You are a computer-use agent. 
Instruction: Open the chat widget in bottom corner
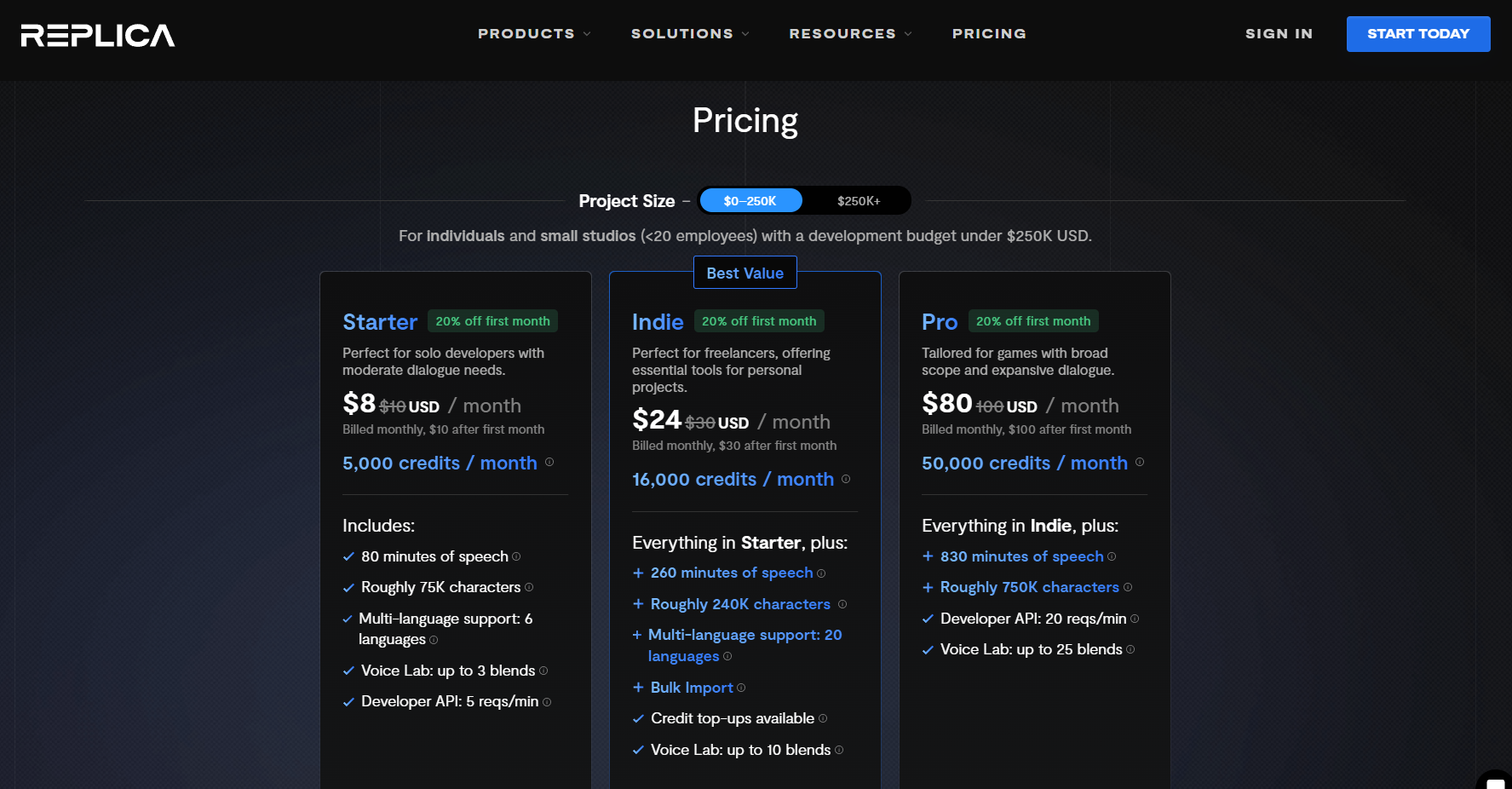click(x=1495, y=780)
